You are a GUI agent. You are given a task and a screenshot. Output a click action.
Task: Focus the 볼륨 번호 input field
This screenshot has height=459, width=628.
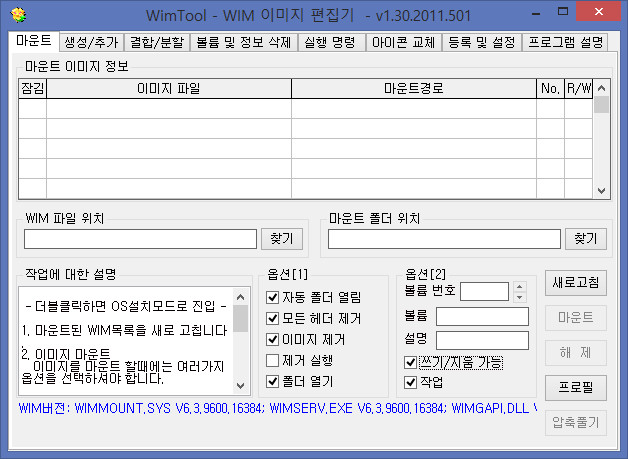click(x=485, y=292)
